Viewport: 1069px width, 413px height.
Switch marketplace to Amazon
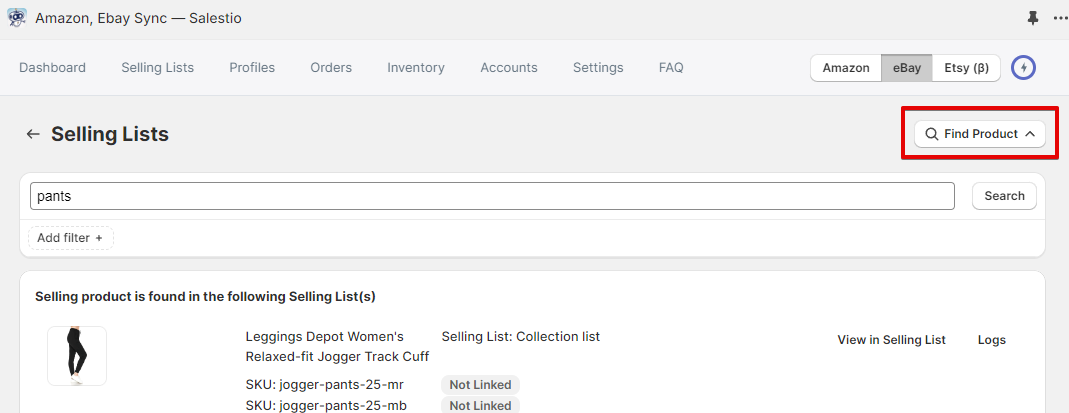(x=846, y=68)
